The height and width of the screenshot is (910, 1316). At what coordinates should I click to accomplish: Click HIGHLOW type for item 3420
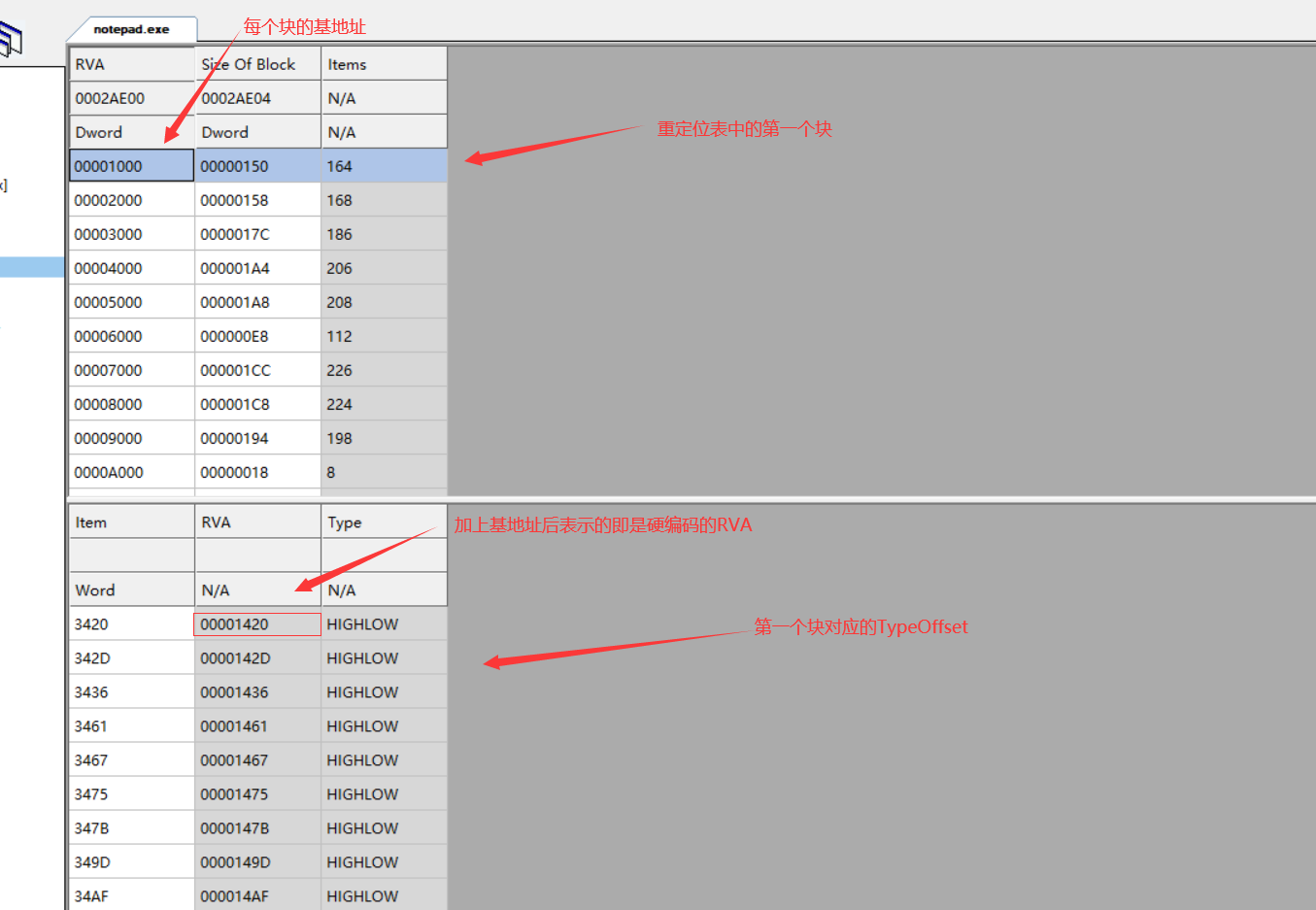pyautogui.click(x=385, y=624)
